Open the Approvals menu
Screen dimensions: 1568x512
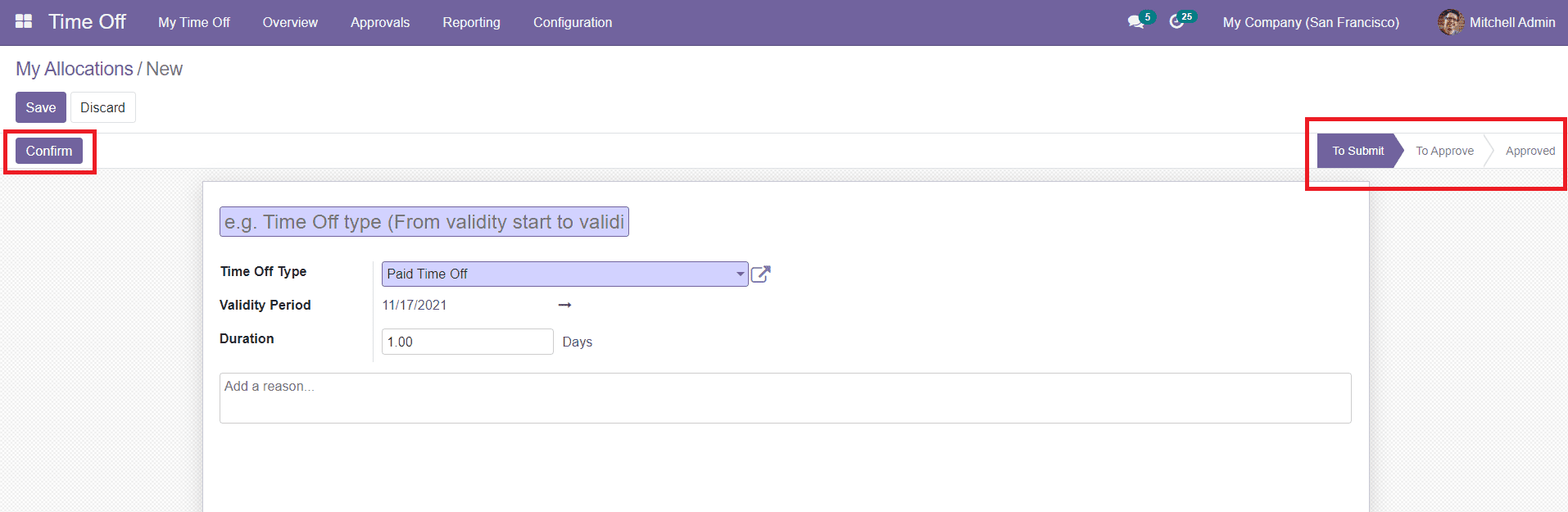click(x=379, y=22)
